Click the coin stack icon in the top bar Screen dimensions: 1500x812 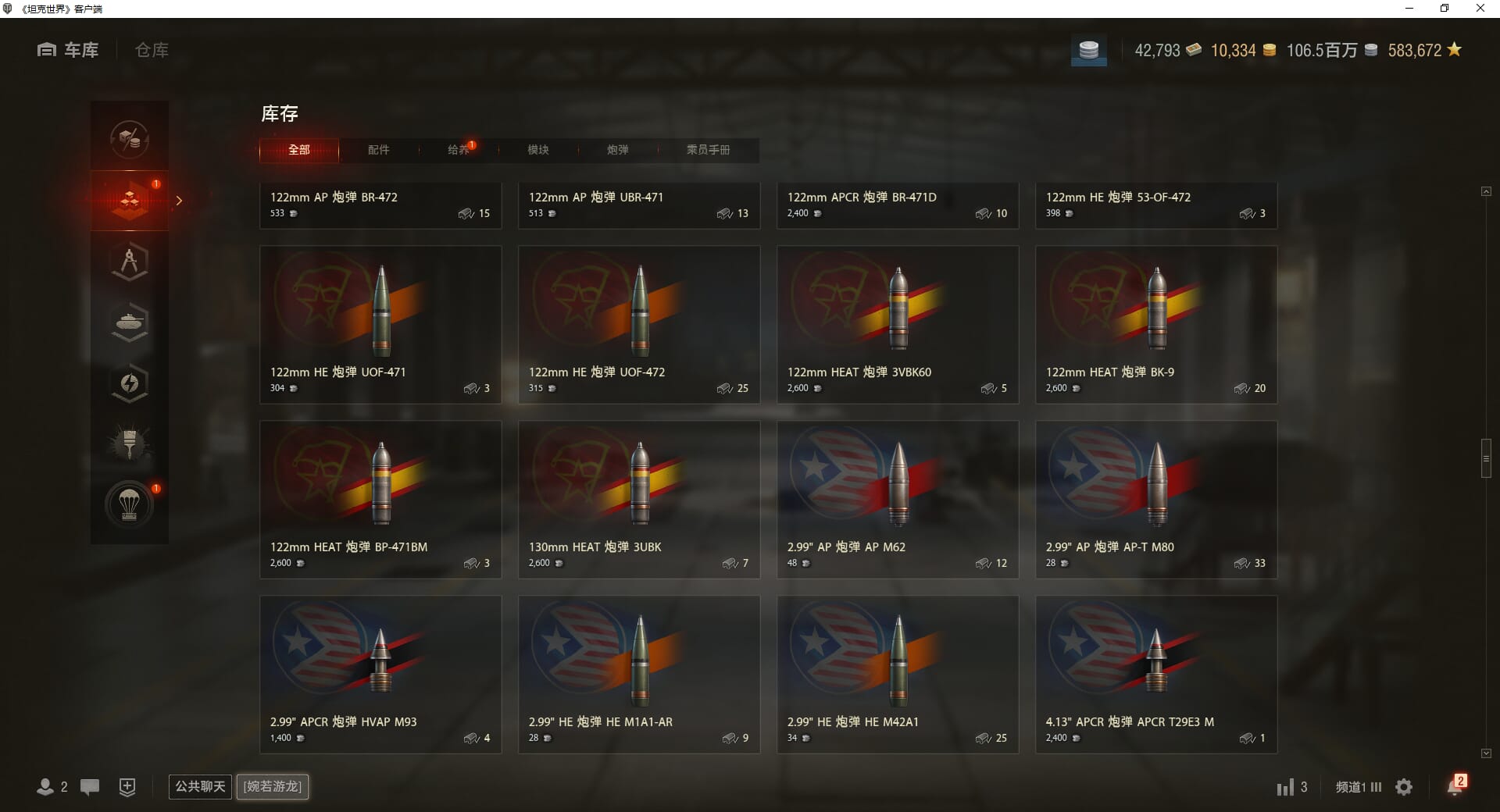pos(1089,51)
